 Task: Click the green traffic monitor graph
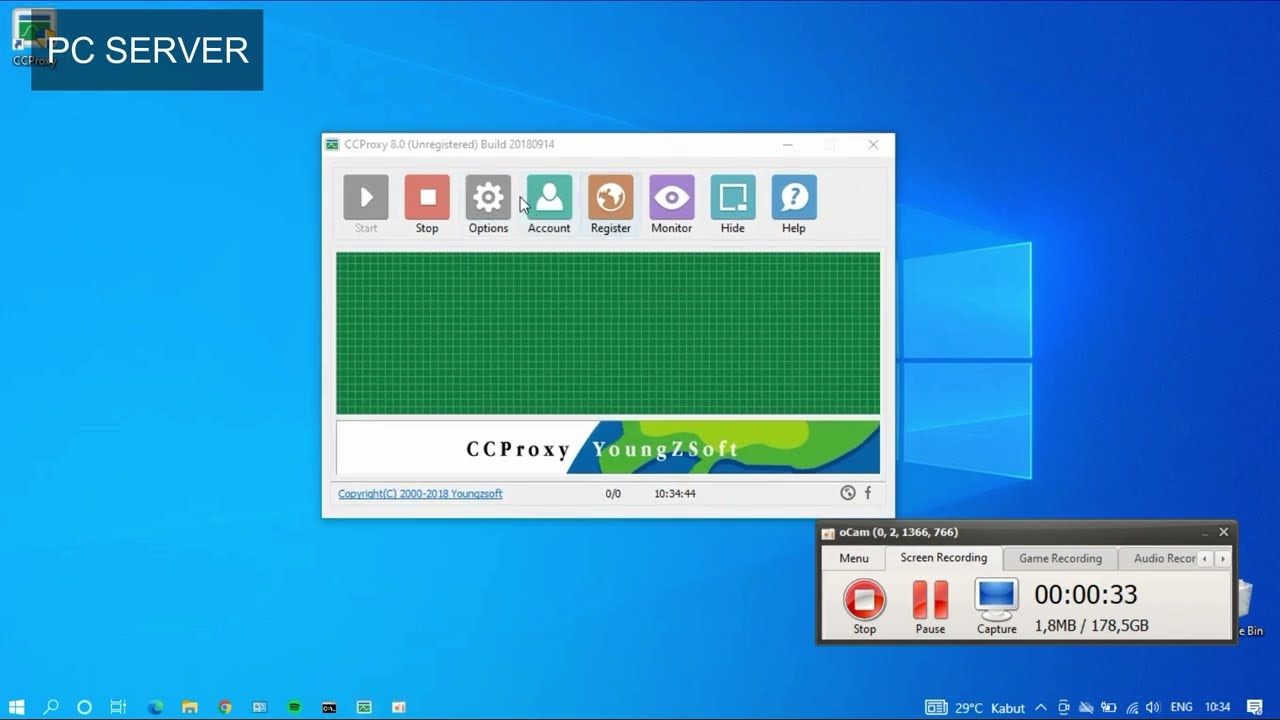coord(608,333)
